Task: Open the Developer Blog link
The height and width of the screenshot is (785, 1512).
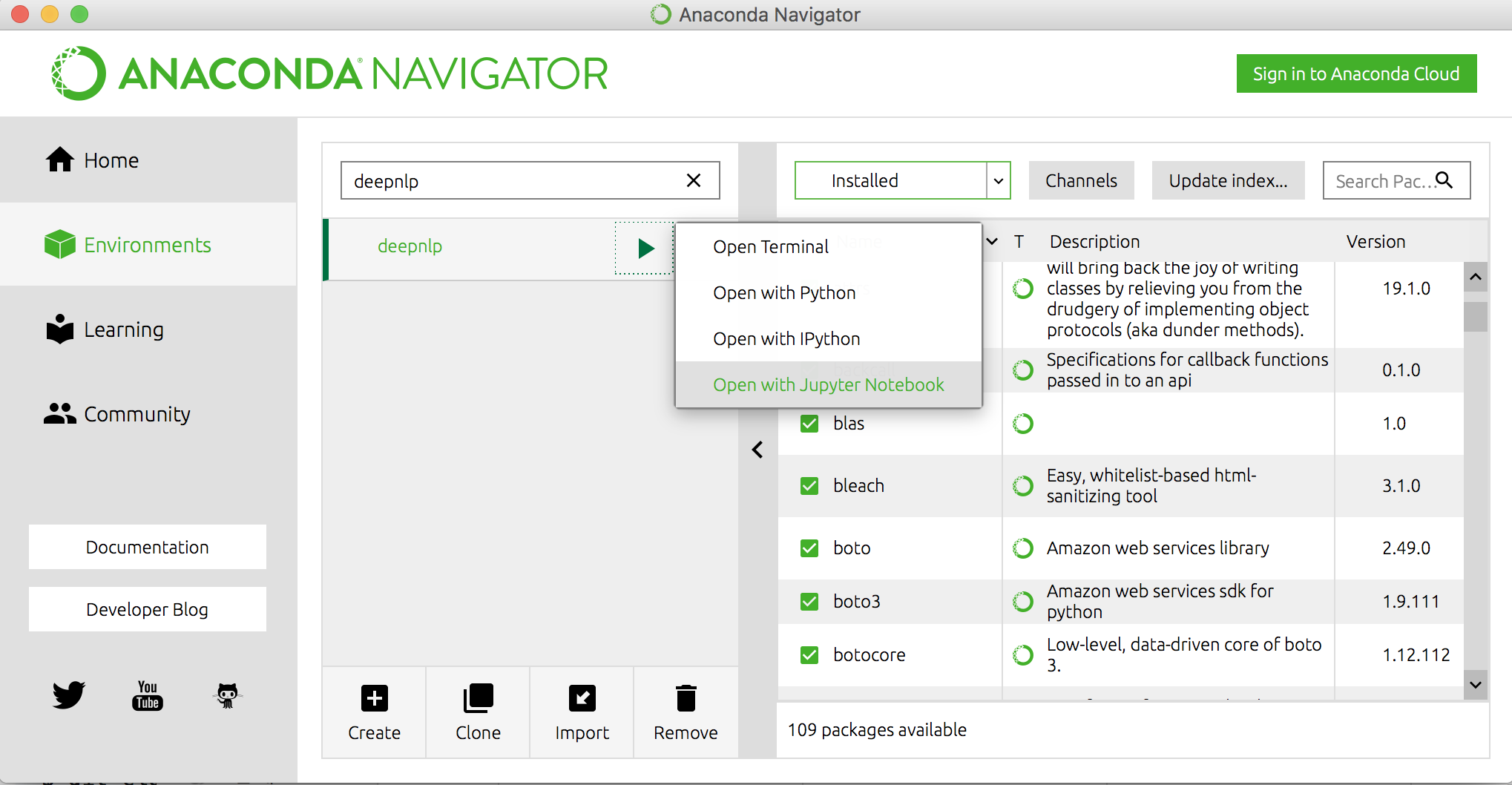Action: click(148, 609)
